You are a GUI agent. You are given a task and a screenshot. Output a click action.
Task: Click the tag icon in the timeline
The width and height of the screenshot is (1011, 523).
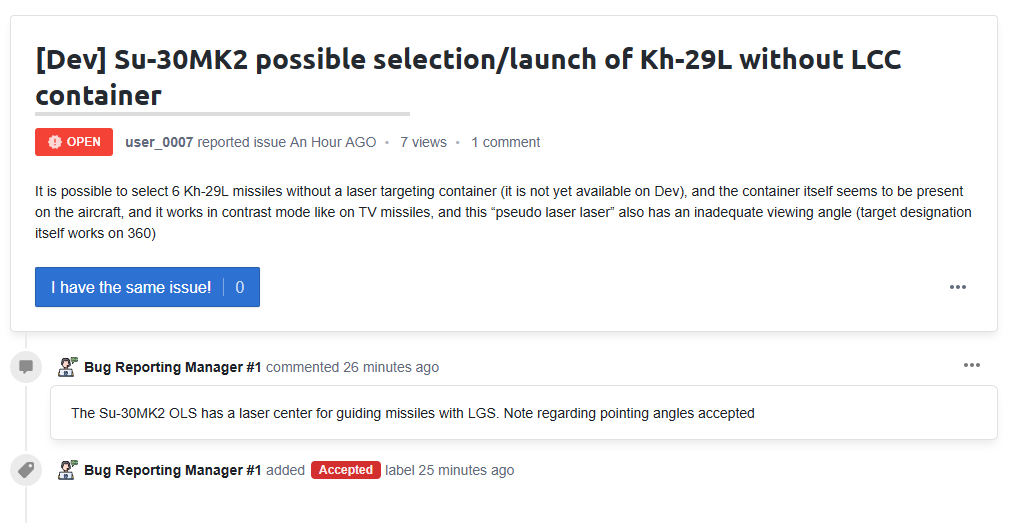click(x=26, y=470)
